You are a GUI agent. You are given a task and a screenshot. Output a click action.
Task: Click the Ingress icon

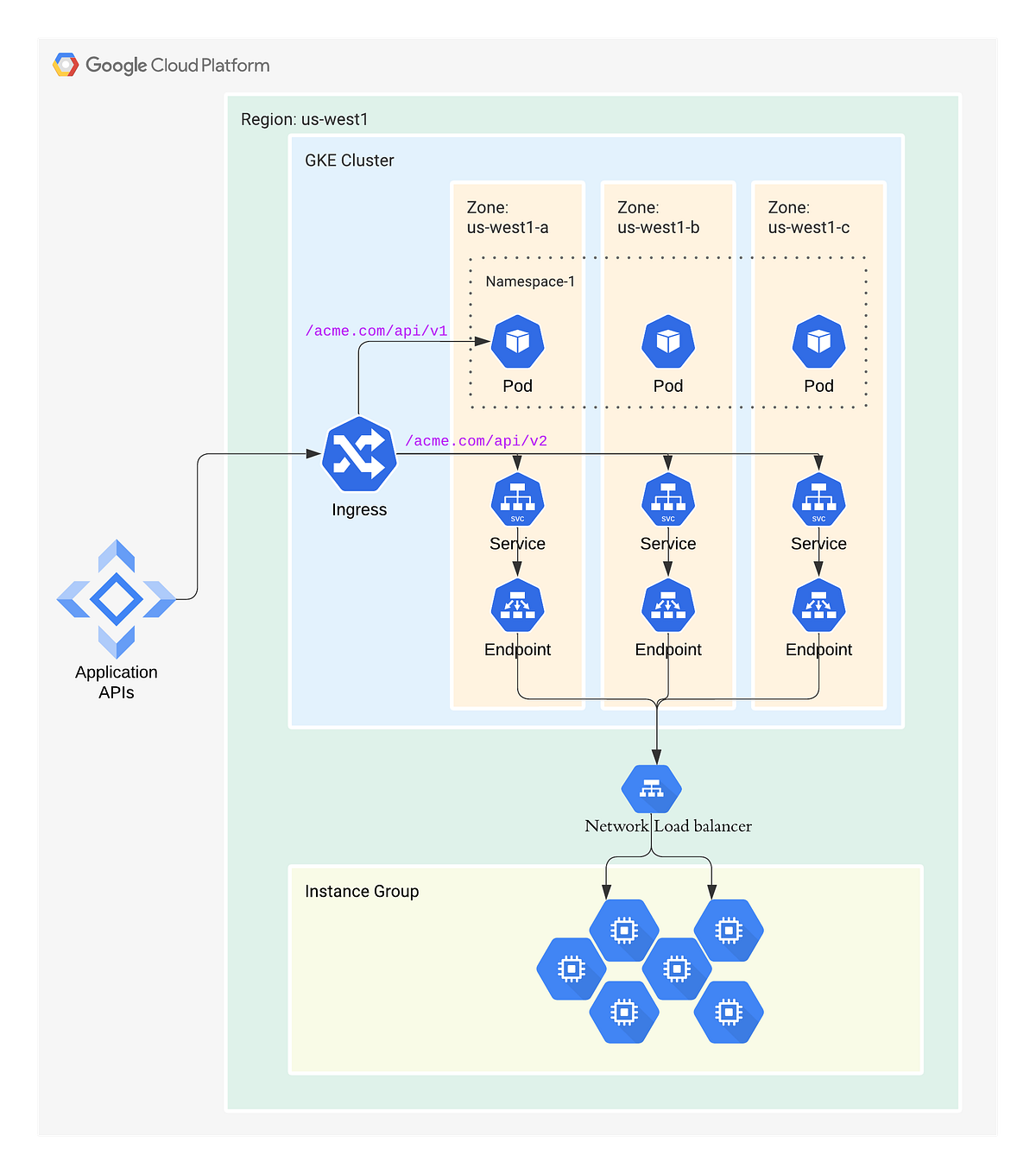360,455
